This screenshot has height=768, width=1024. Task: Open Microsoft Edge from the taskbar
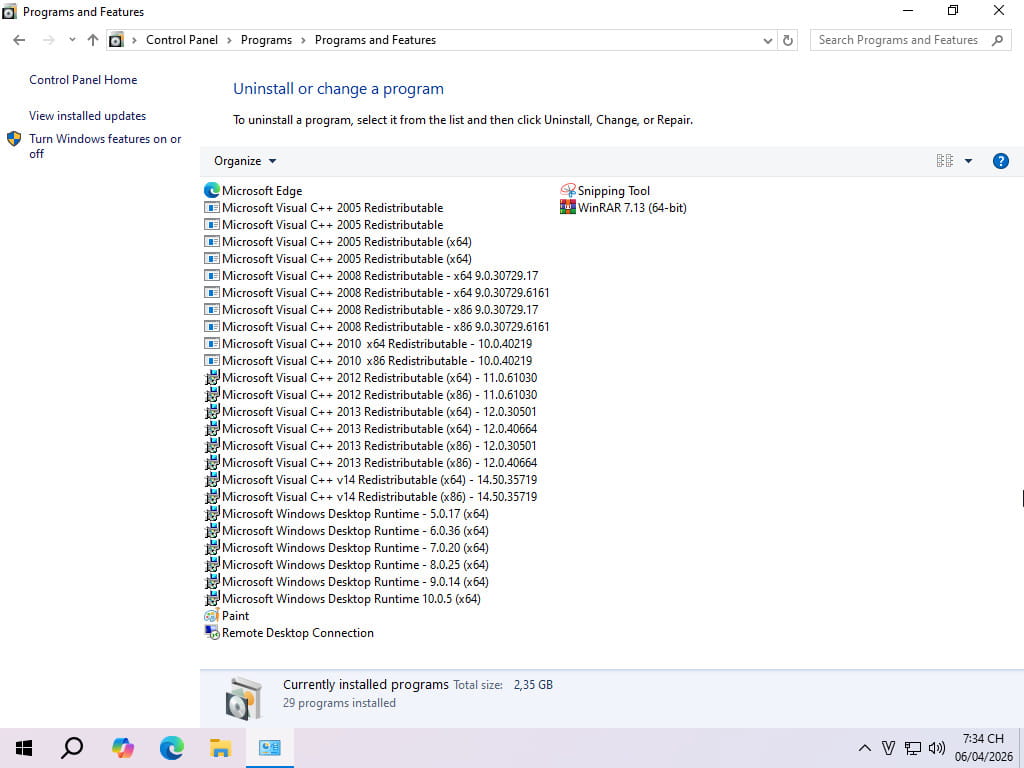172,748
